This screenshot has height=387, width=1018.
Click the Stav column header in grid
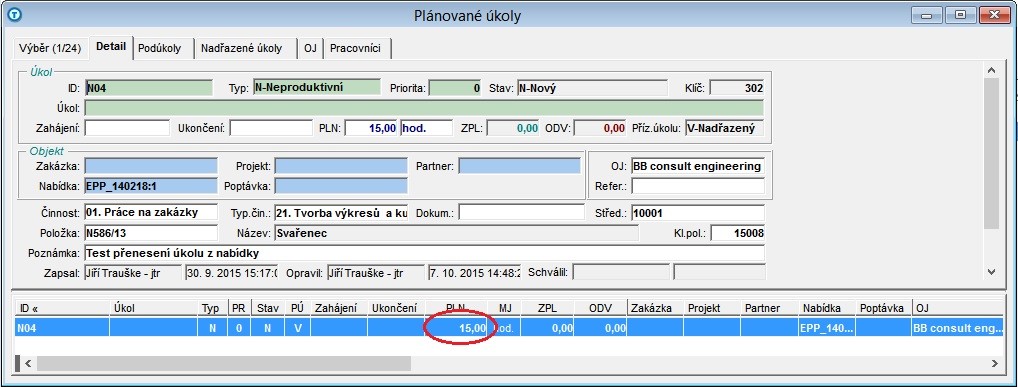267,308
